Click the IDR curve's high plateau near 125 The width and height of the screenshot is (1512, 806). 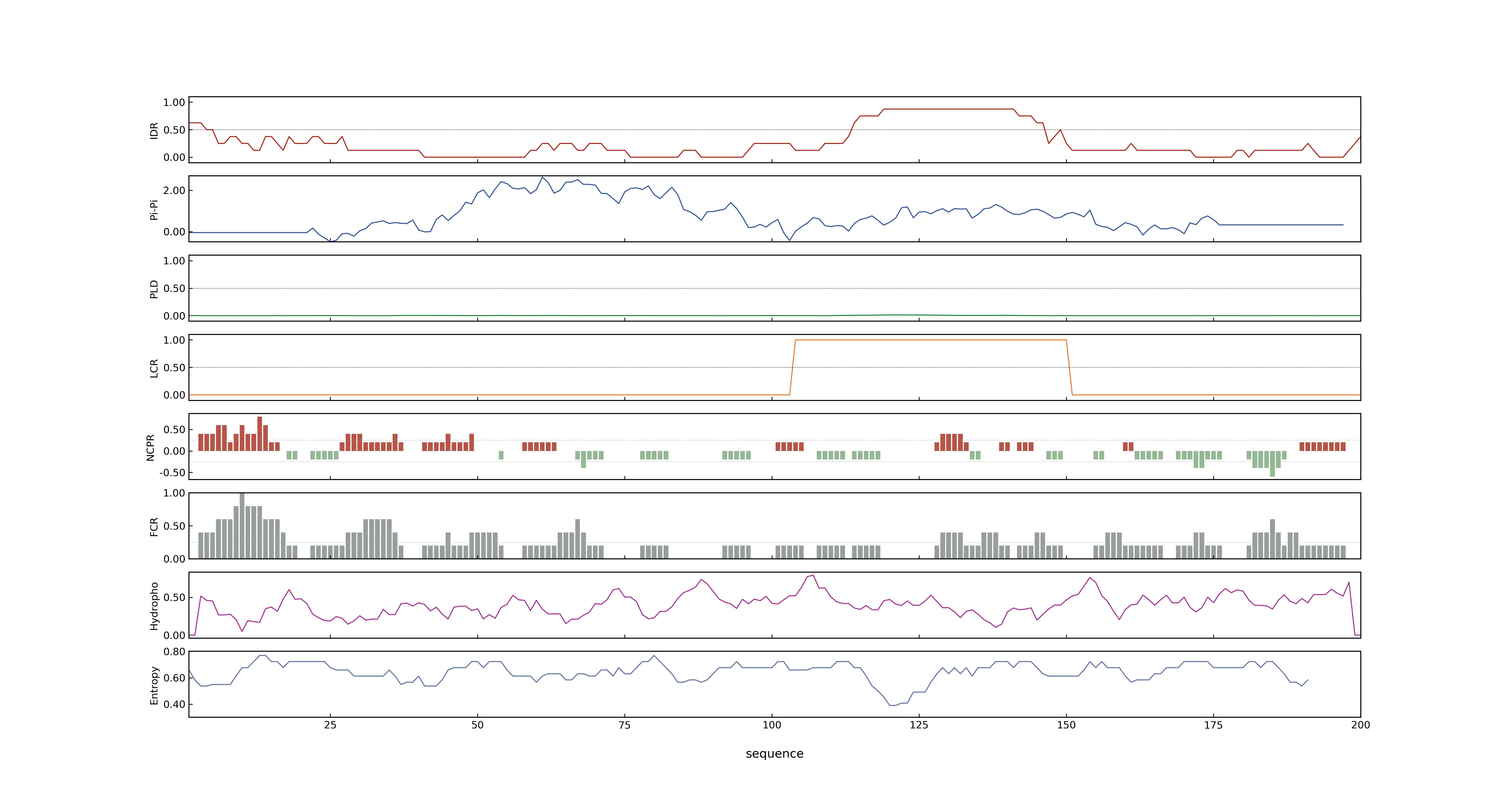pos(949,109)
